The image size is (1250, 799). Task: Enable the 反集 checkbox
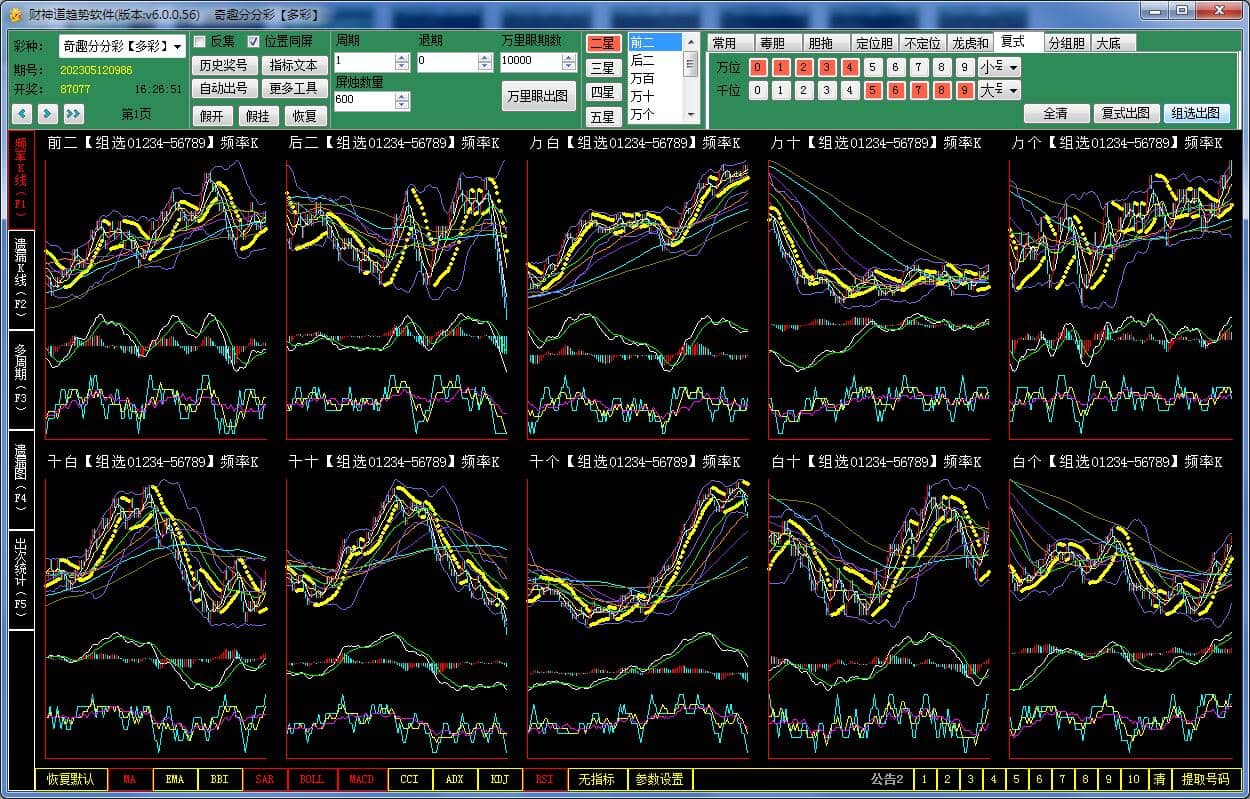coord(200,42)
